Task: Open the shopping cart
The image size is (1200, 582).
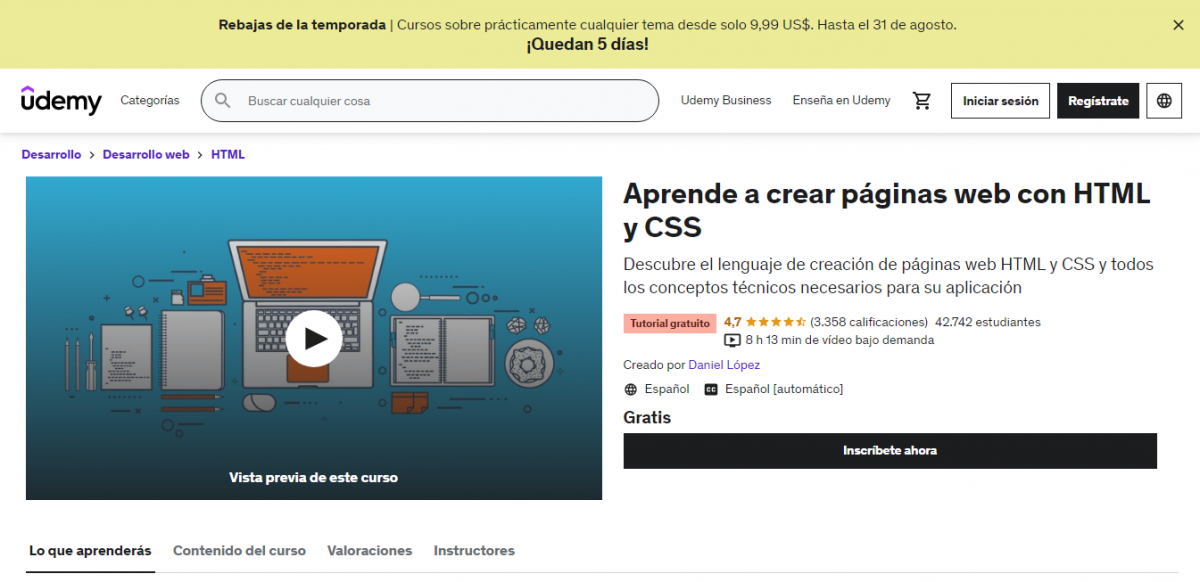Action: [921, 101]
